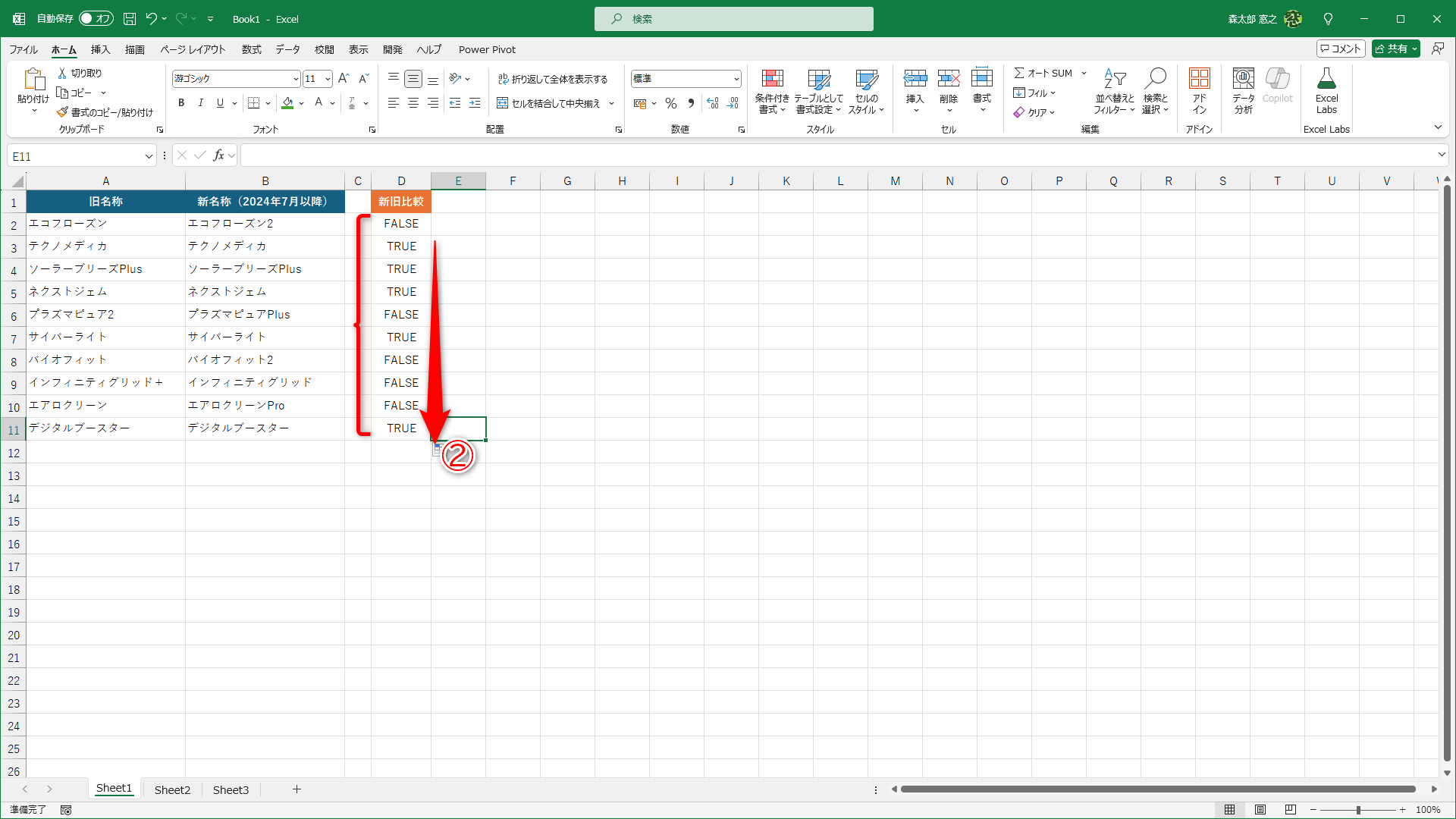Viewport: 1456px width, 819px height.
Task: Toggle the AutoSave switch
Action: tap(96, 19)
